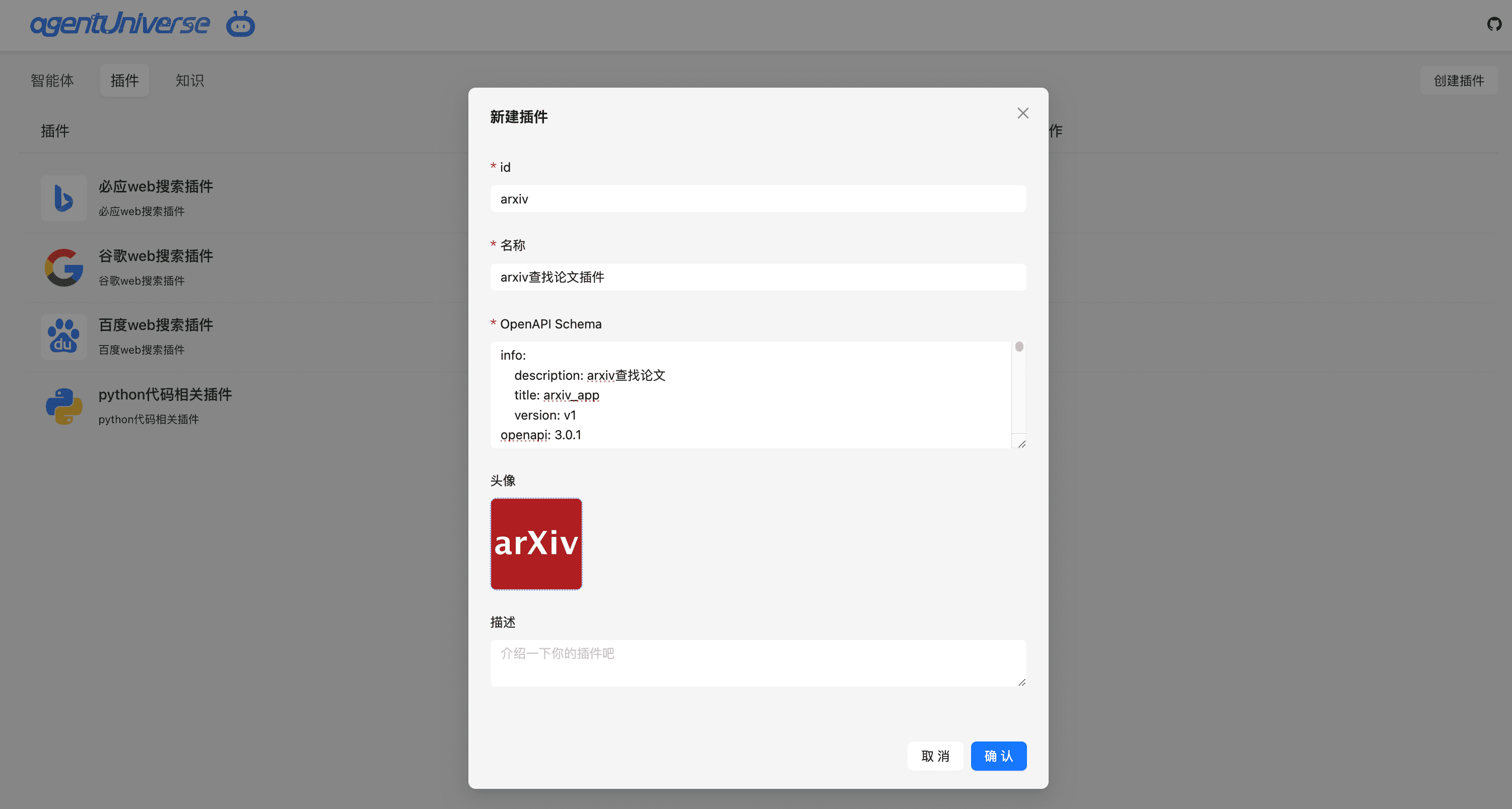
Task: Switch to the 知识 tab
Action: pos(189,81)
